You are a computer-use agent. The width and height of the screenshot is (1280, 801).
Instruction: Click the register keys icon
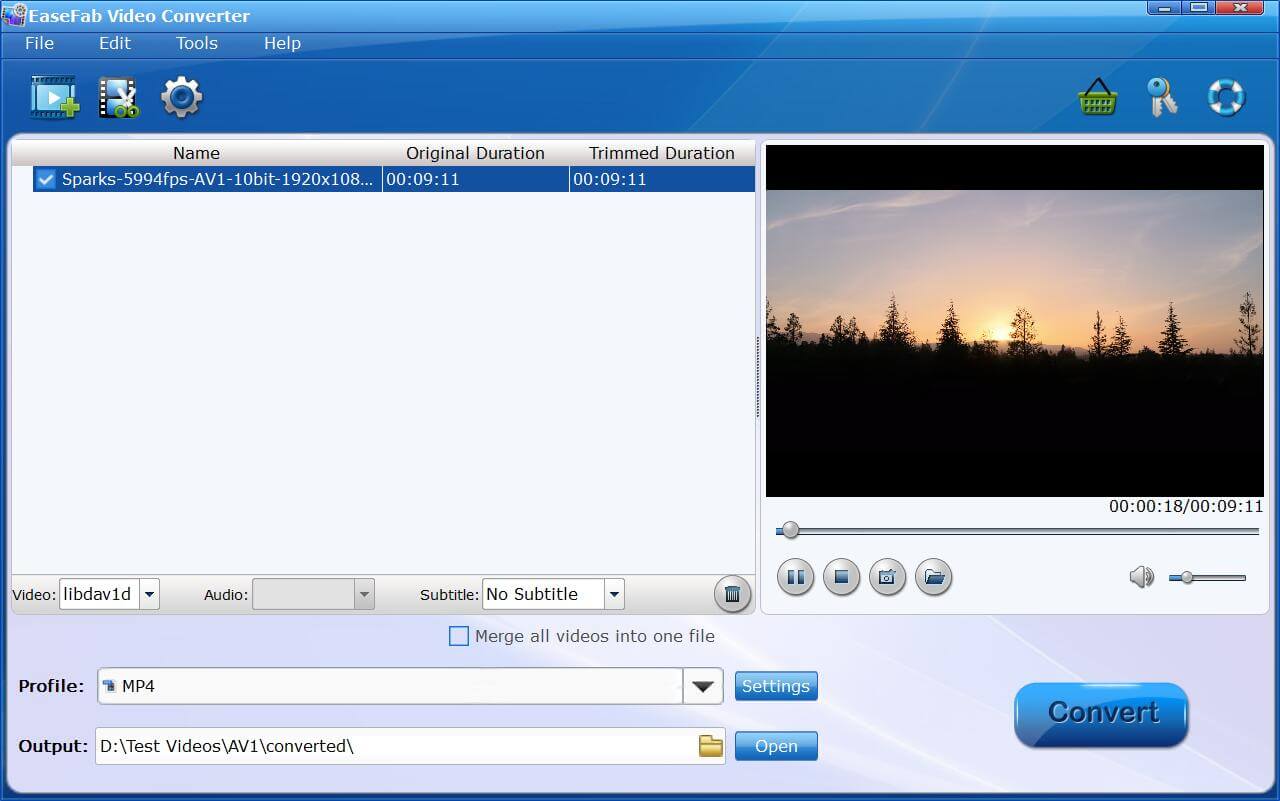click(x=1161, y=98)
